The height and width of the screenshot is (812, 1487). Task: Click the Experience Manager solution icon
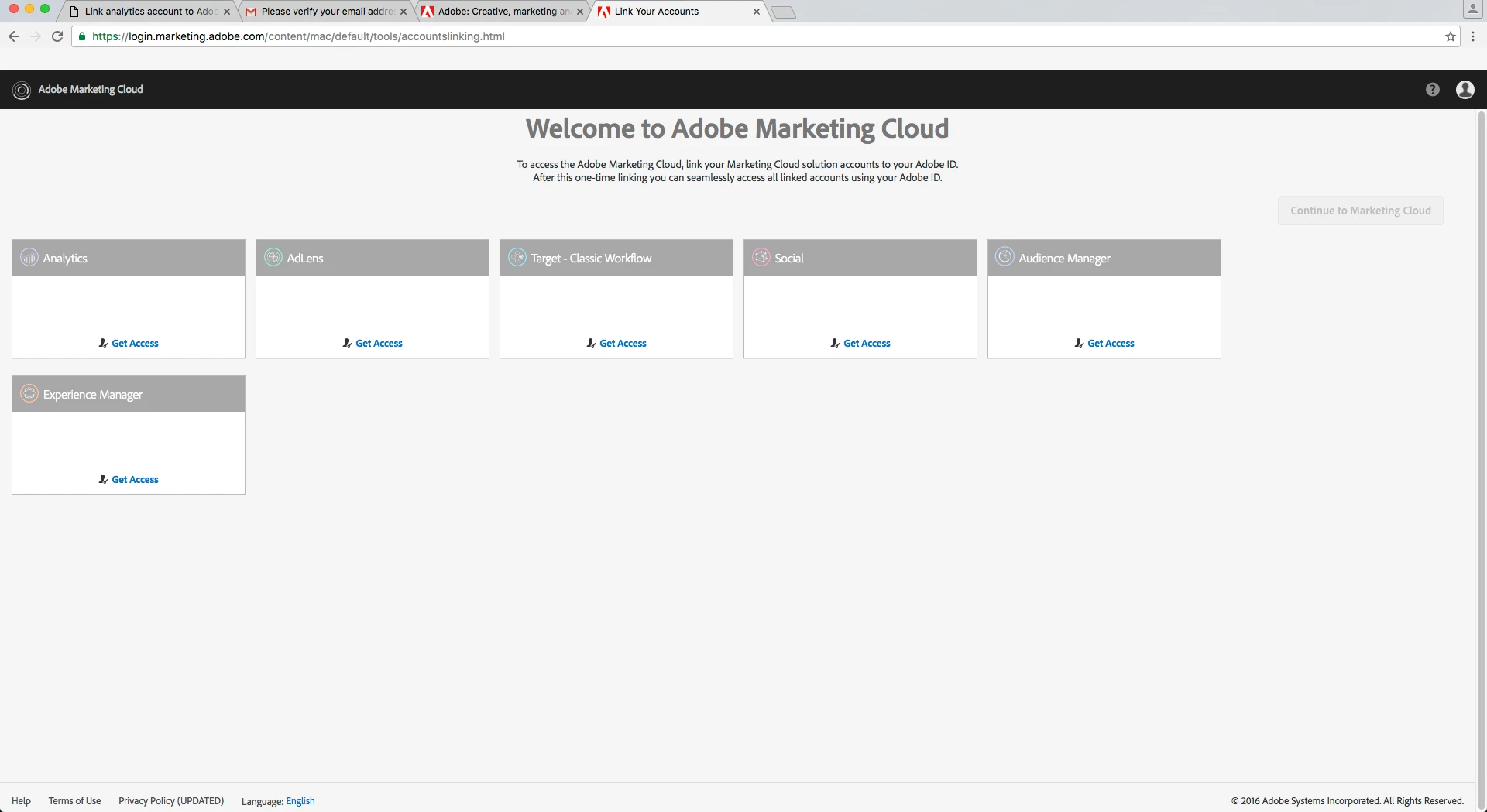point(29,393)
